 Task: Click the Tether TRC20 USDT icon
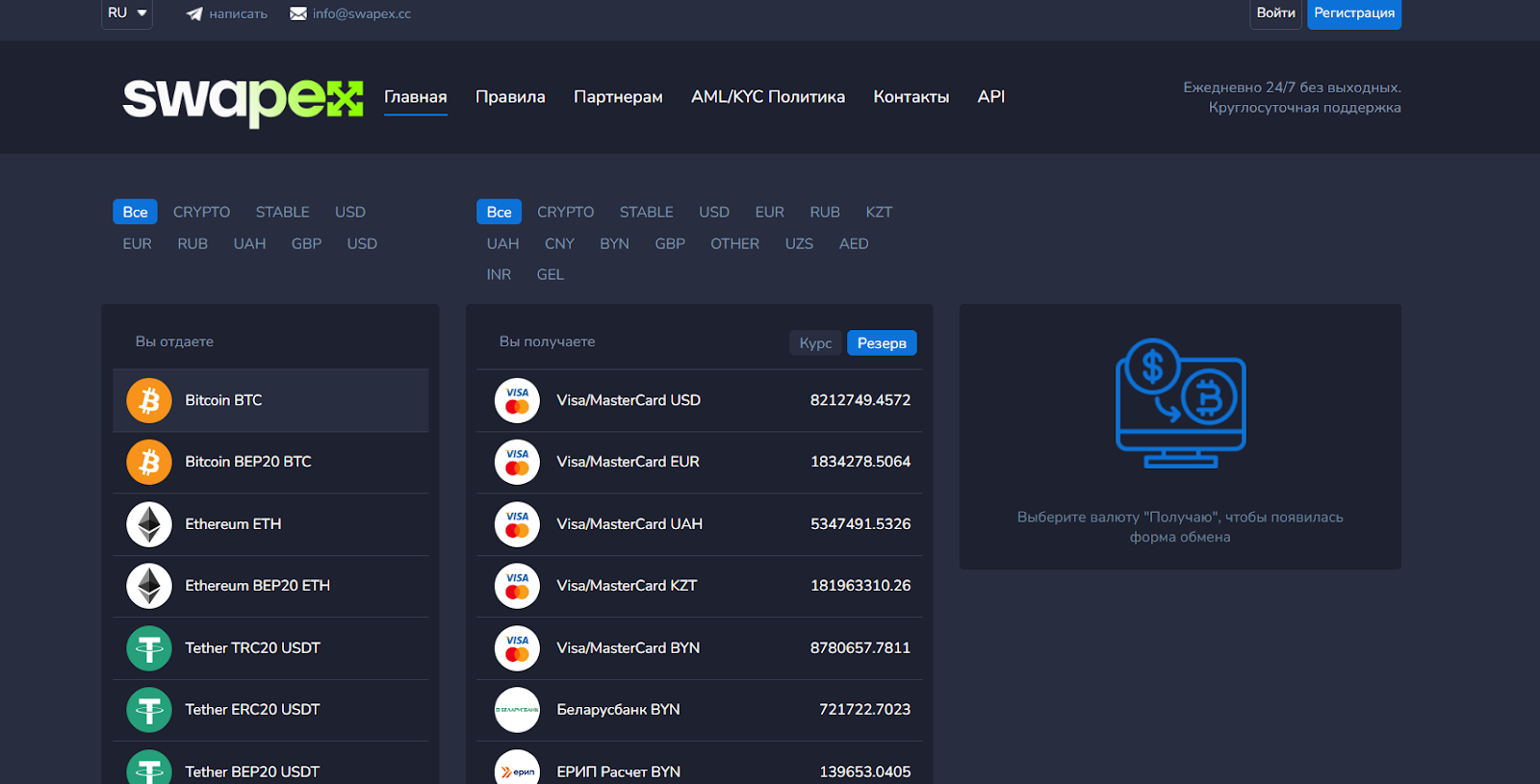(149, 648)
